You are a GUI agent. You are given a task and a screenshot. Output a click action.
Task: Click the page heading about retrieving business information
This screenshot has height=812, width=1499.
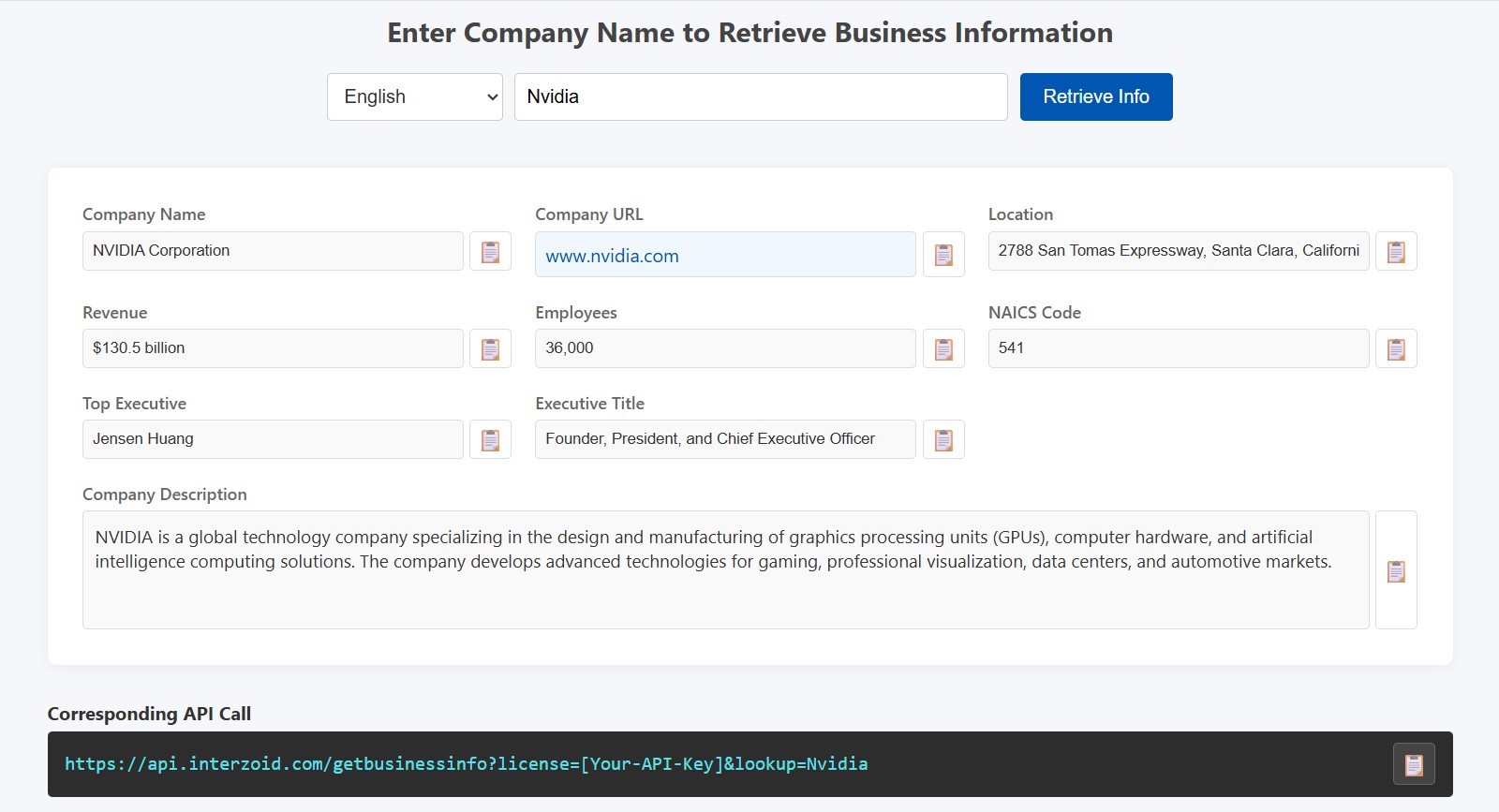point(749,33)
